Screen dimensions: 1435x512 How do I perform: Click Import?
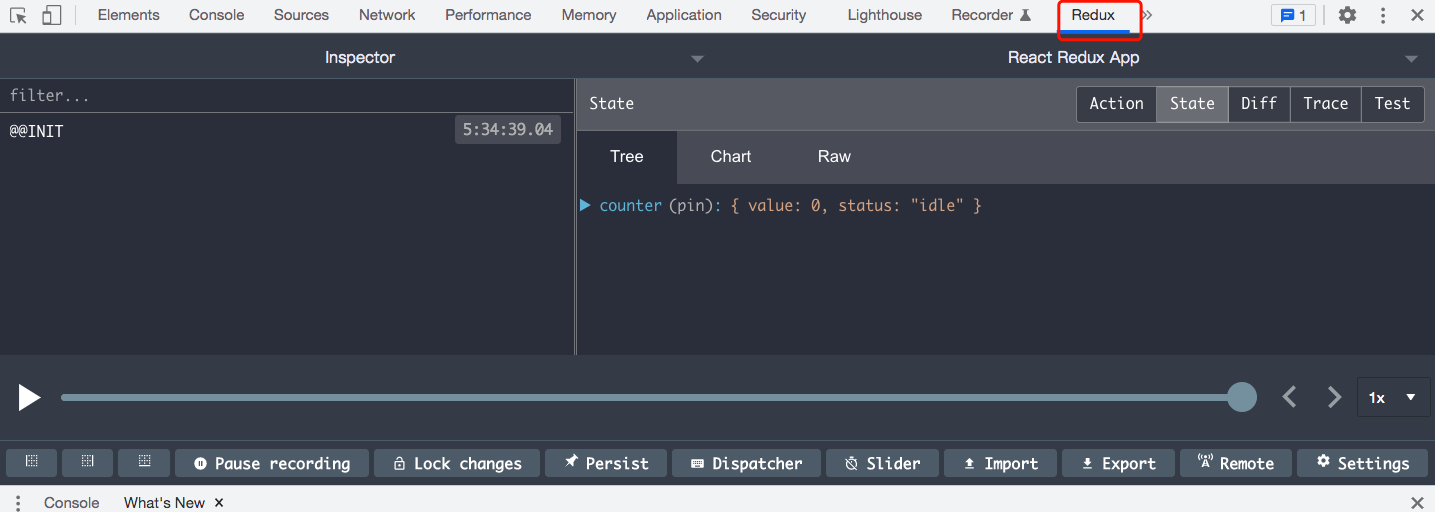pyautogui.click(x=1000, y=463)
